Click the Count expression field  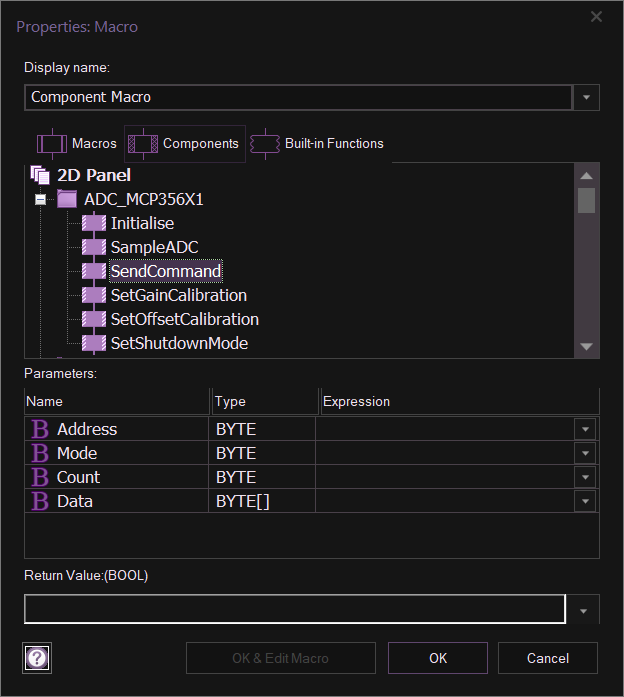[445, 477]
